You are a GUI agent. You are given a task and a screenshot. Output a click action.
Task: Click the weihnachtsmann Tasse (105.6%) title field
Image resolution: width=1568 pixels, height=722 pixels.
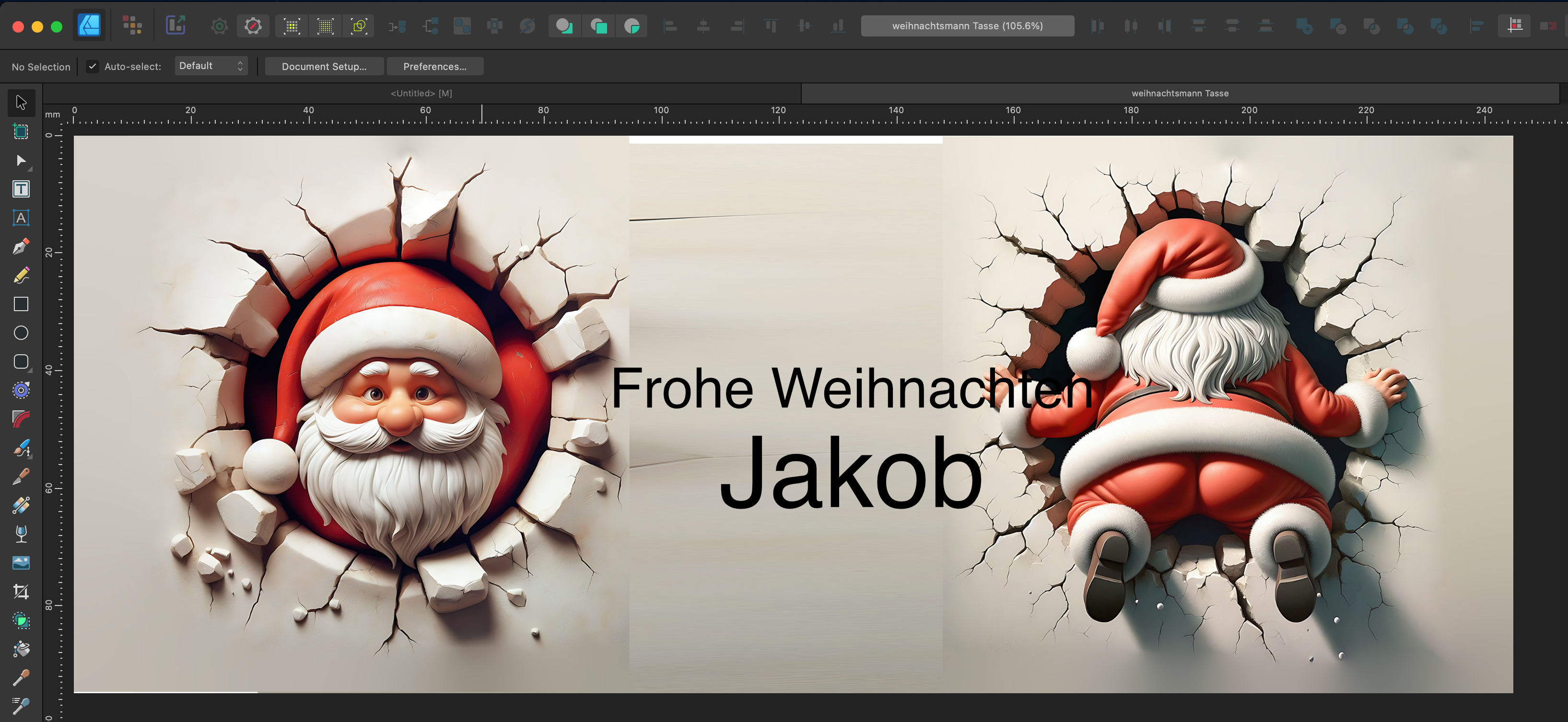click(x=967, y=25)
